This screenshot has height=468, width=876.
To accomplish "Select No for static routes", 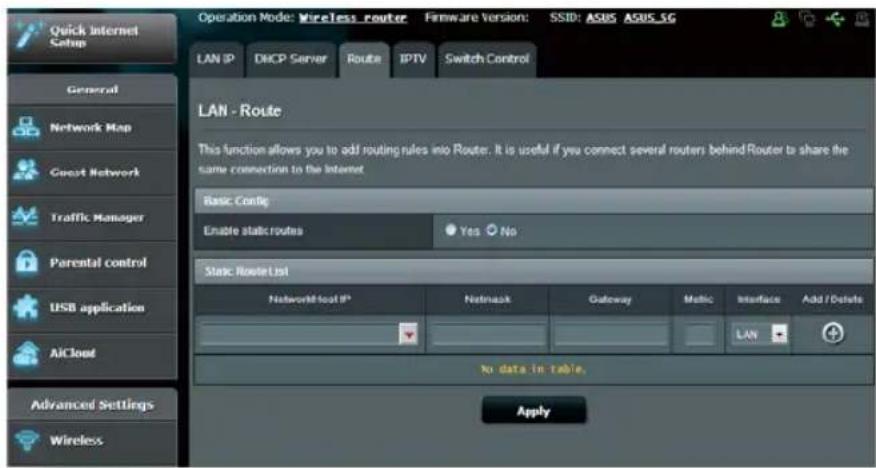I will click(492, 230).
